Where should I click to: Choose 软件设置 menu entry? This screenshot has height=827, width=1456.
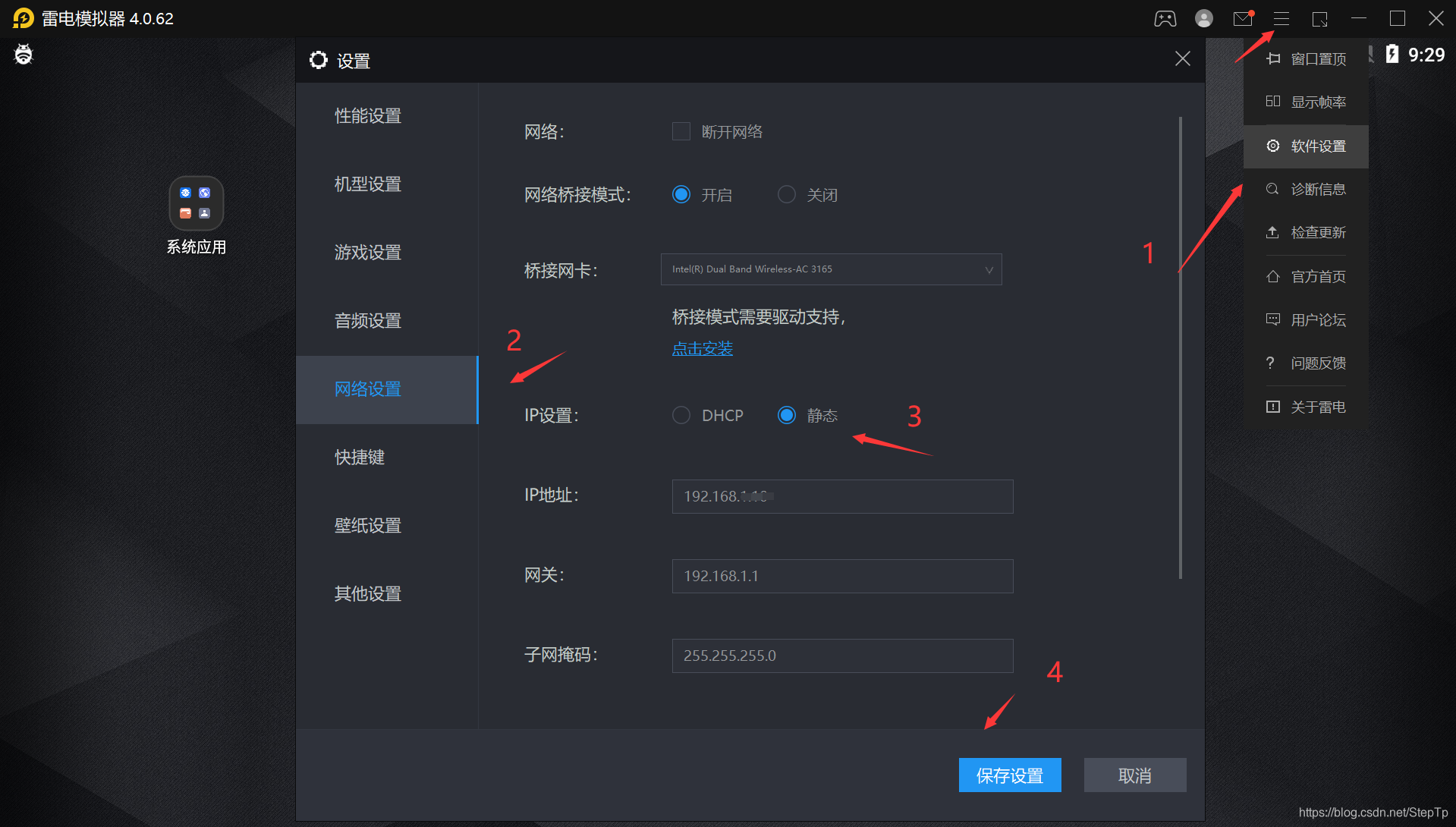pyautogui.click(x=1306, y=146)
